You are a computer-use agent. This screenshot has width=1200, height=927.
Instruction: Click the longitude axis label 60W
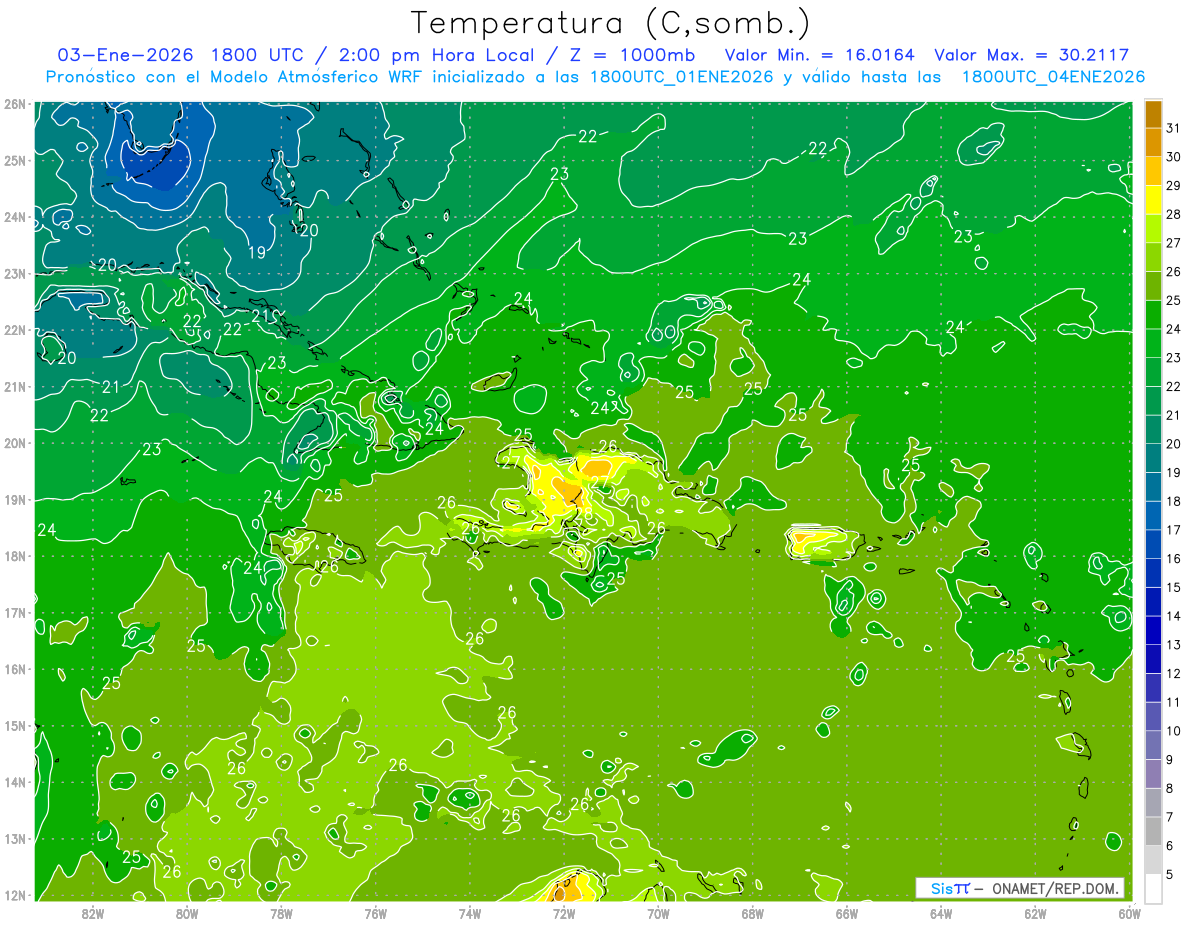point(1129,913)
